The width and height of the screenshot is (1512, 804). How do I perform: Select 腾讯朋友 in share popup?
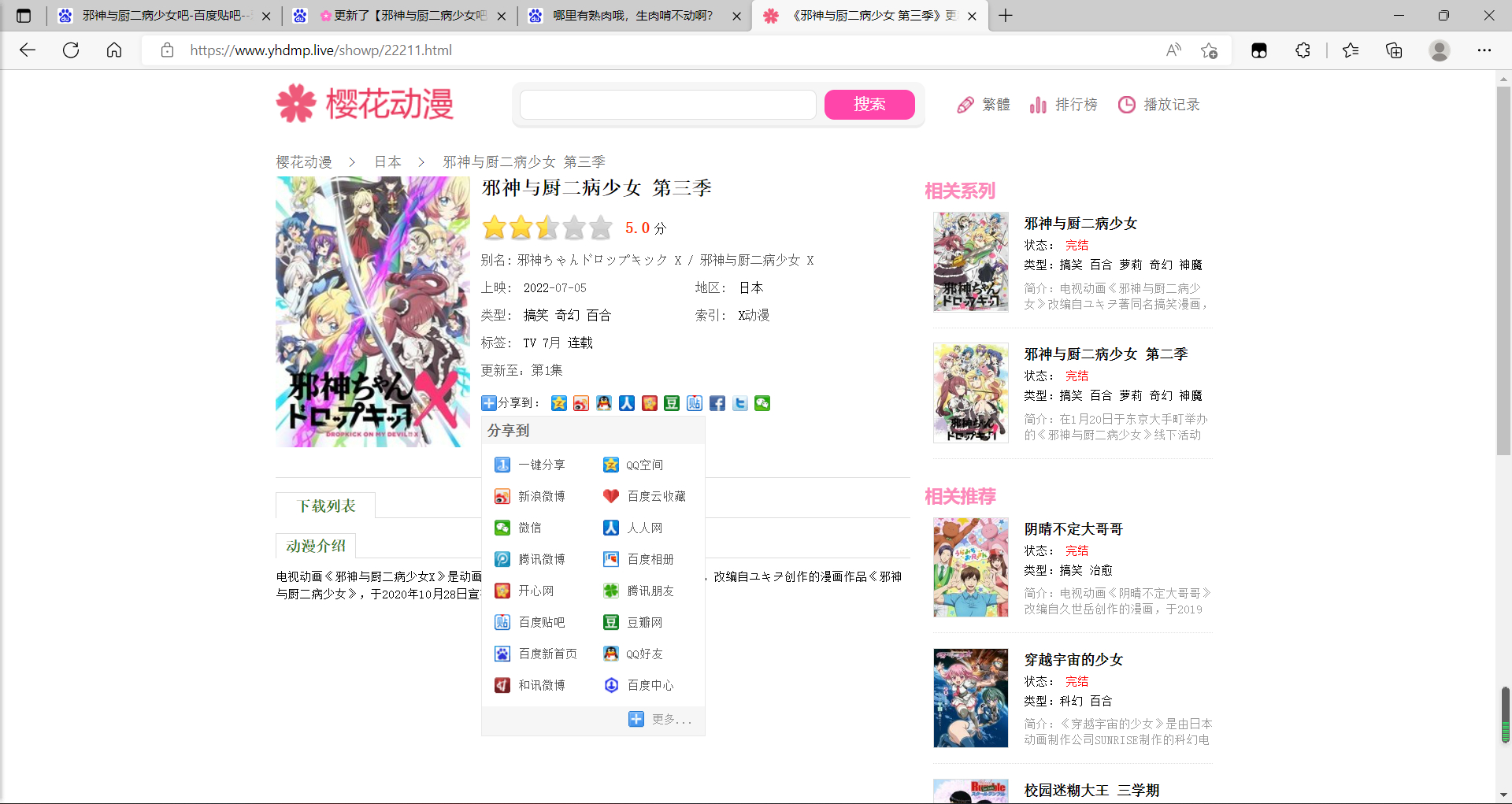pos(639,591)
